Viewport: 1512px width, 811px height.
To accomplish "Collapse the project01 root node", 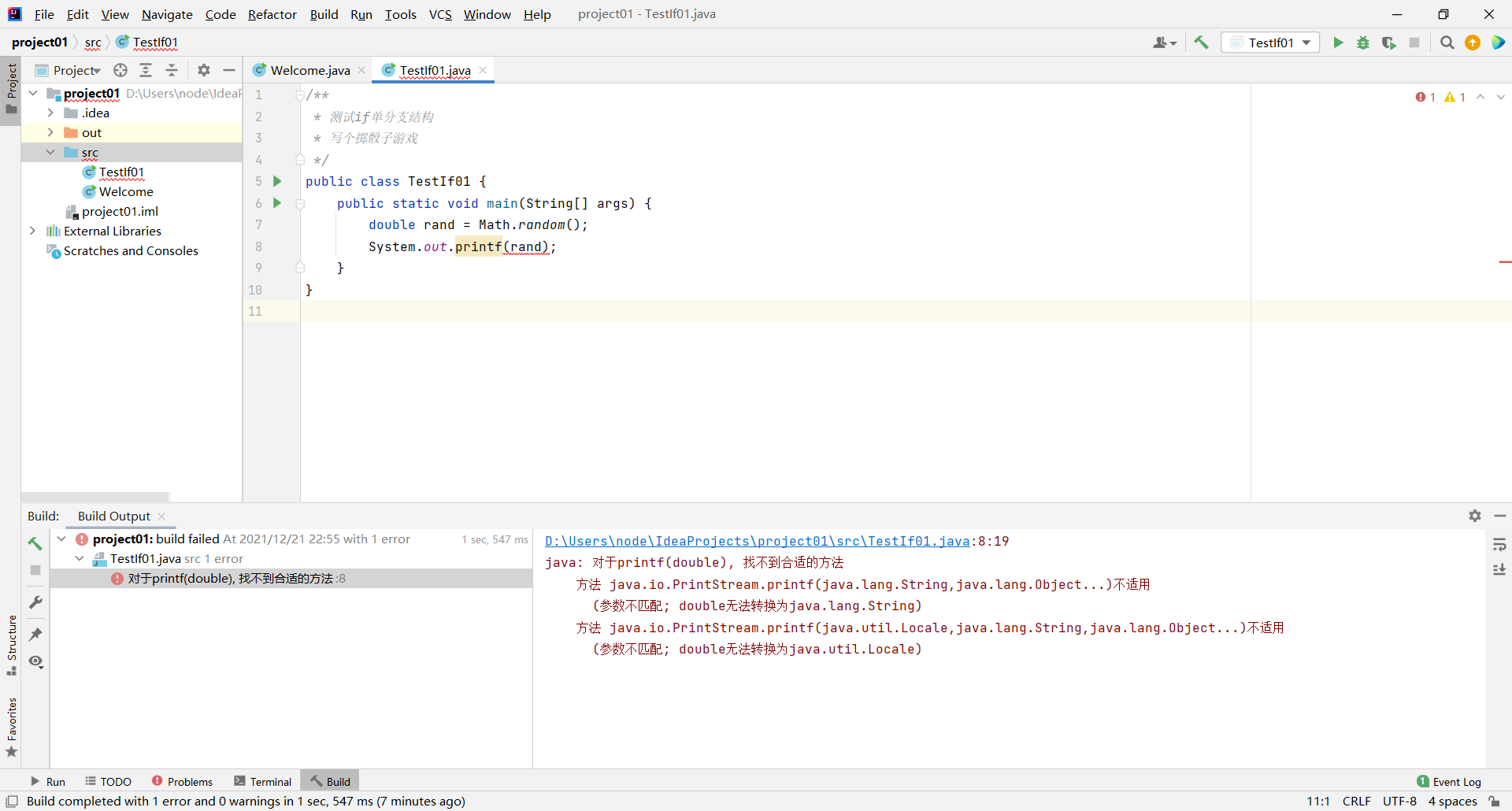I will pyautogui.click(x=33, y=93).
